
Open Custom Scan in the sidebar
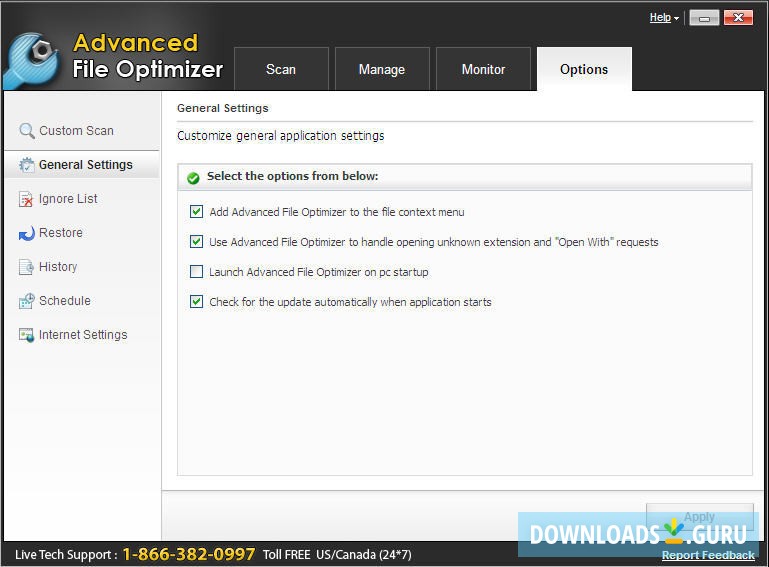pos(81,130)
